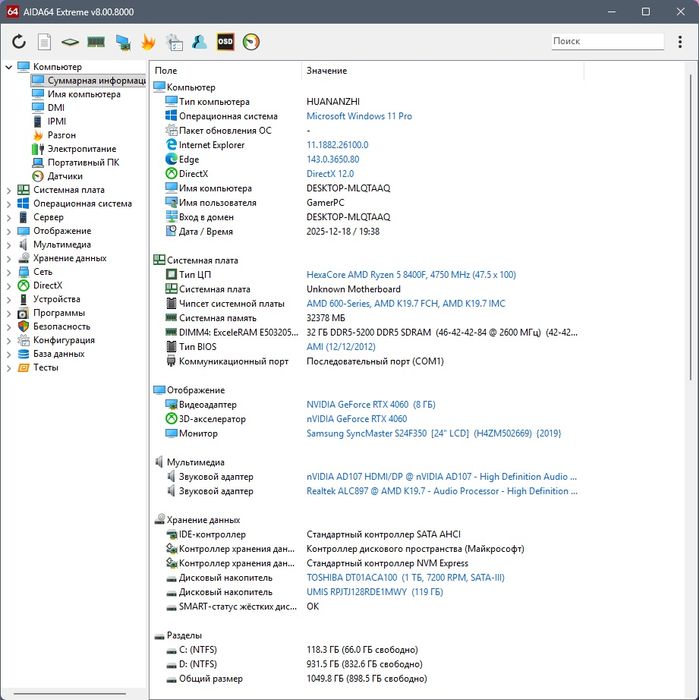Image resolution: width=699 pixels, height=700 pixels.
Task: Click the Samsung SyncMaster S24F350 link
Action: (x=433, y=433)
